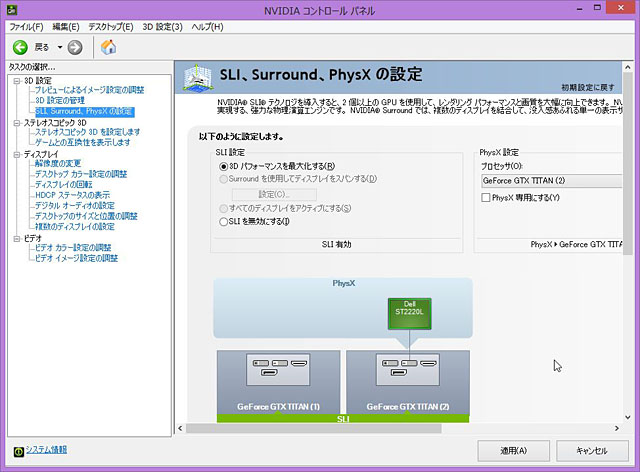
Task: Enable PhysX 専用にする checkbox
Action: [x=486, y=198]
